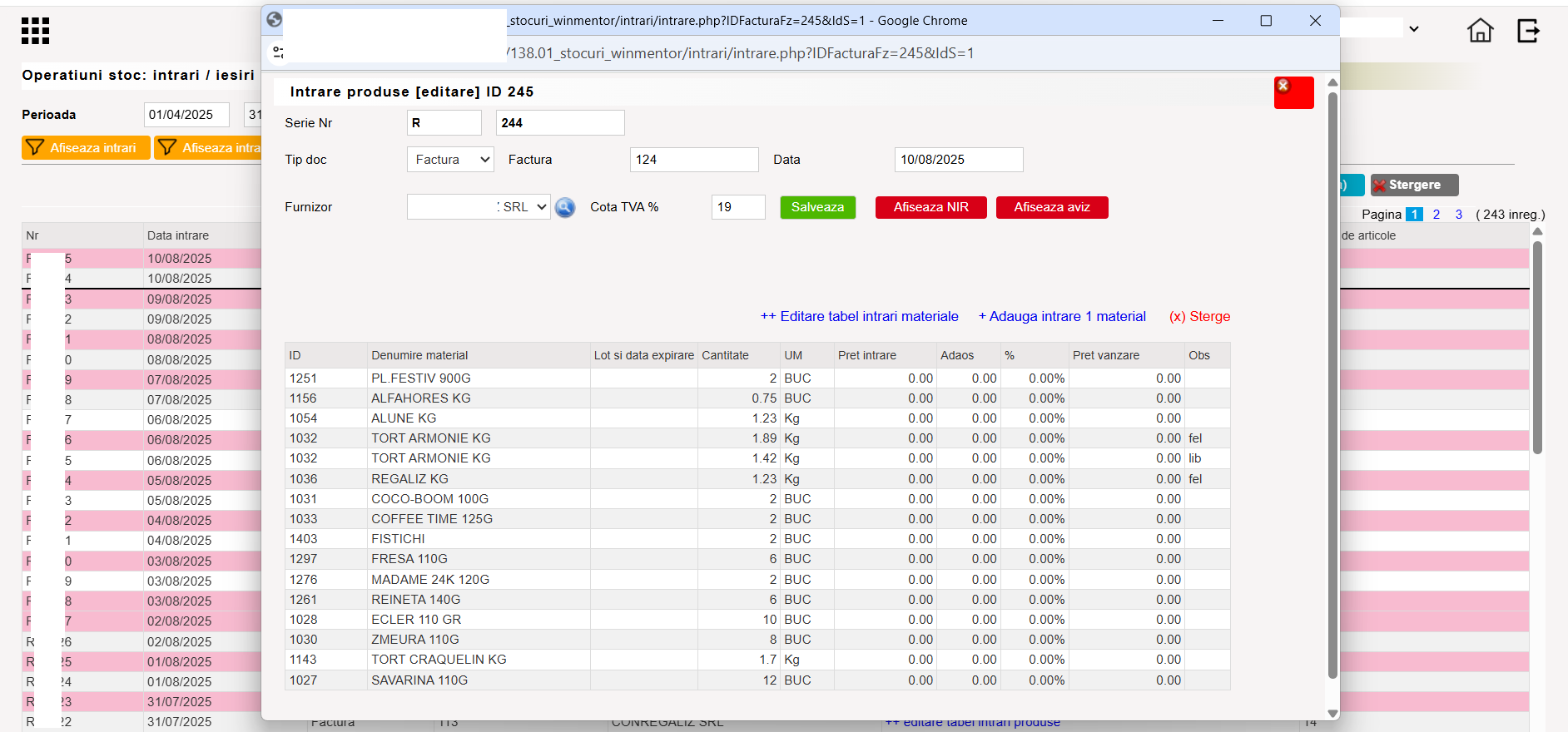The height and width of the screenshot is (732, 1568).
Task: Click the Stergere delete button
Action: pos(1414,185)
